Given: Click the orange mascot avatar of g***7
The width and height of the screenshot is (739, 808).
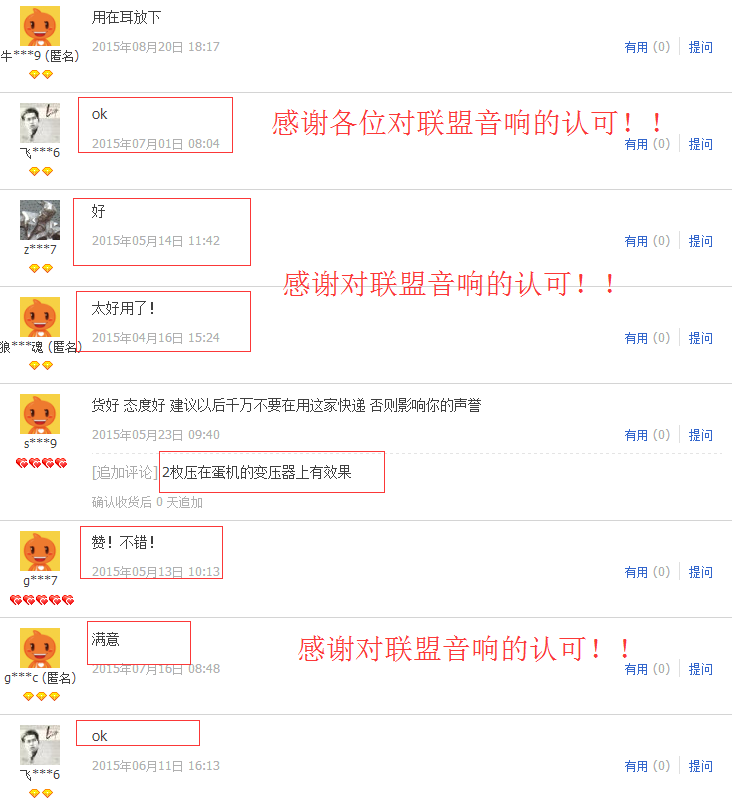Looking at the screenshot, I should pos(40,551).
